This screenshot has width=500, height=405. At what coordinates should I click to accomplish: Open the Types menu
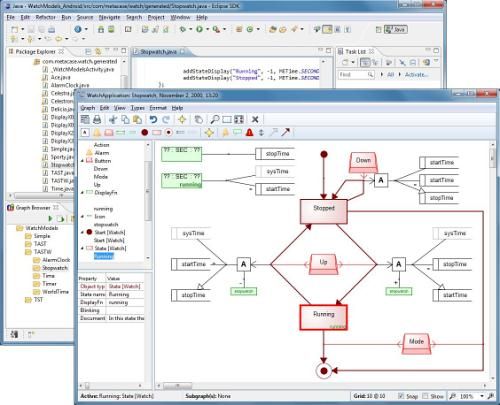(137, 108)
